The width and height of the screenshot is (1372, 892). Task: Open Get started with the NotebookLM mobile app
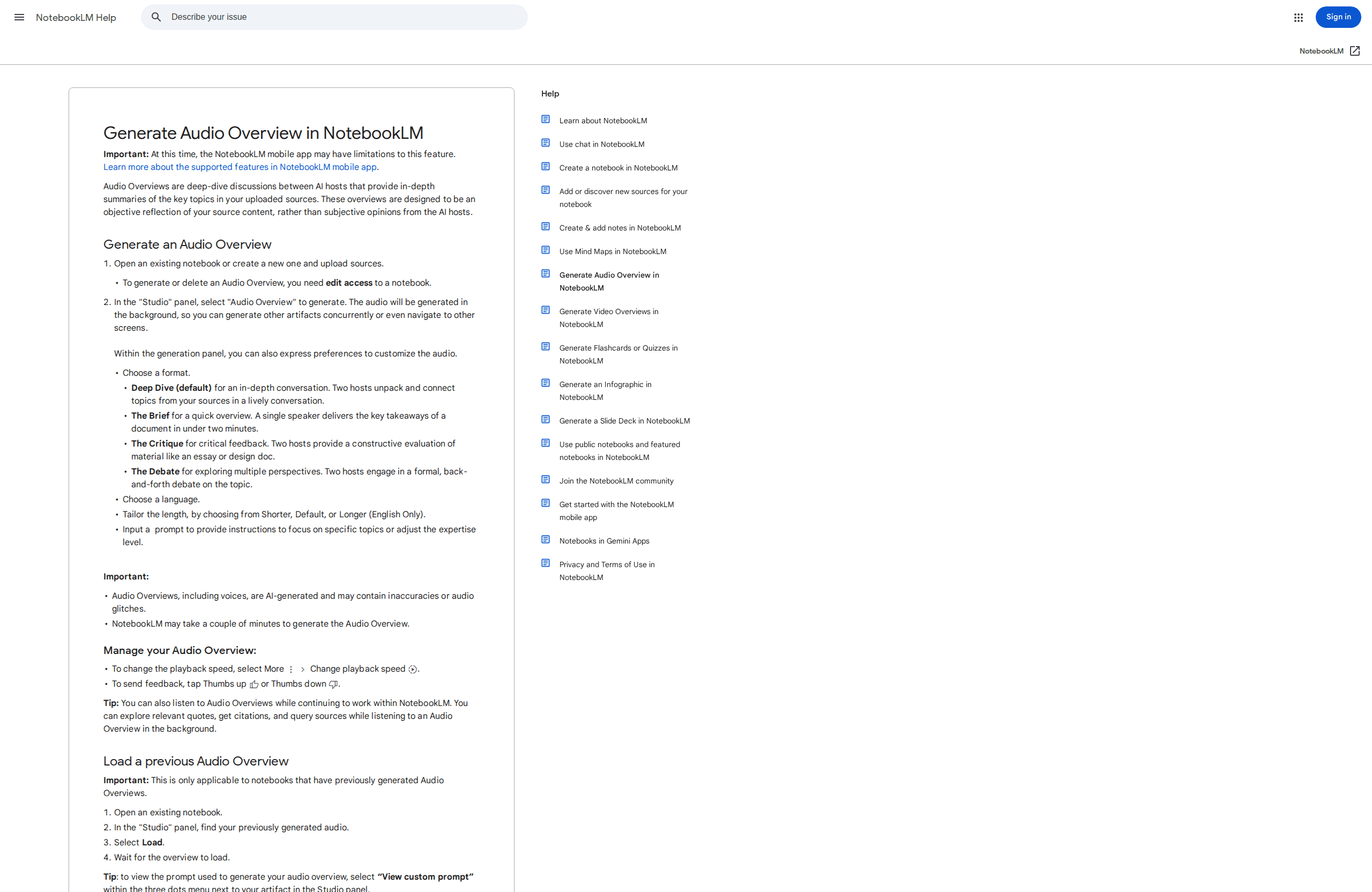tap(616, 511)
